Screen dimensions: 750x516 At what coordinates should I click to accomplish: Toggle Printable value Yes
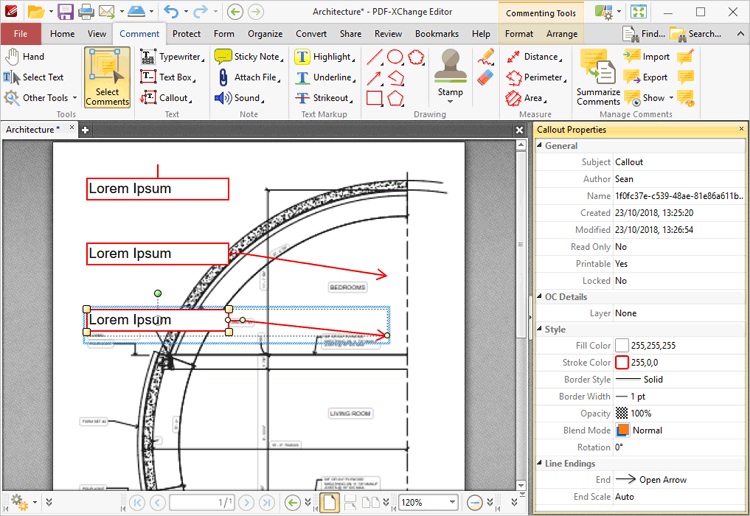point(621,263)
